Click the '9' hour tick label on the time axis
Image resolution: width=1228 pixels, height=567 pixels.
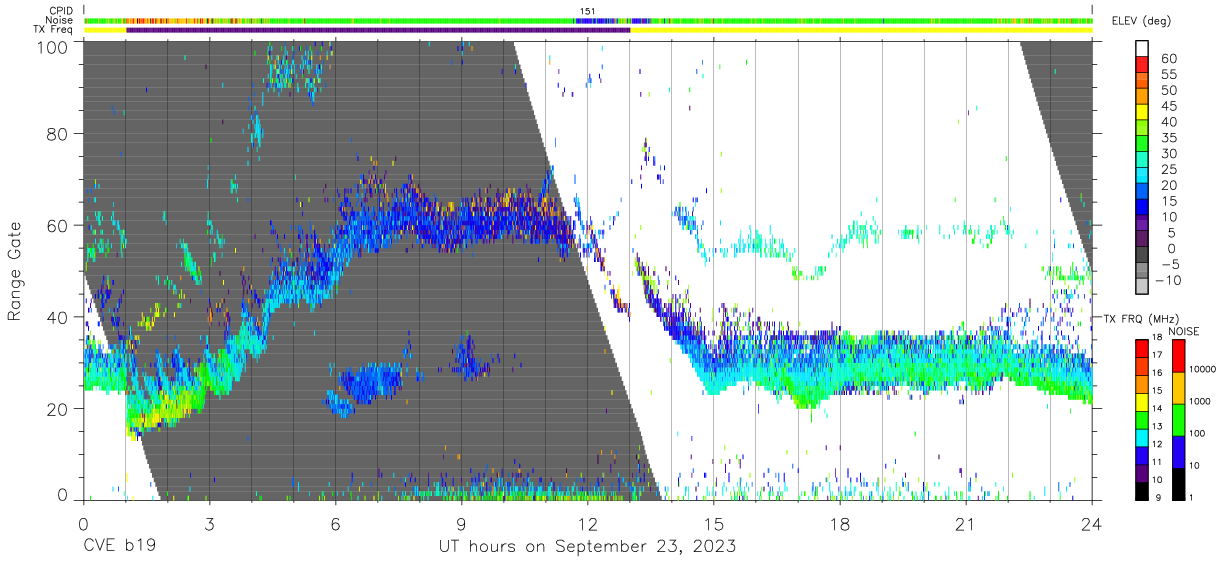tap(461, 524)
